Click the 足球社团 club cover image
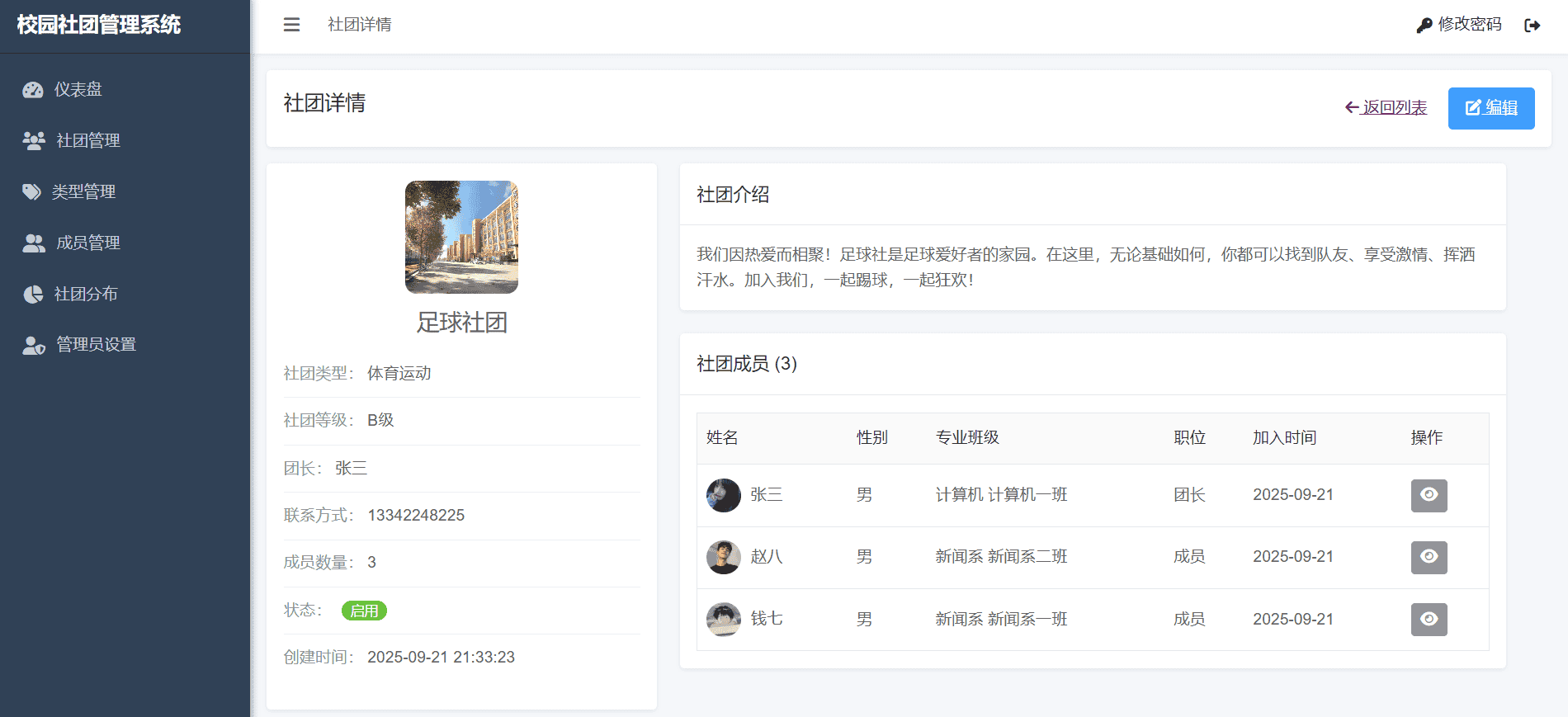This screenshot has height=717, width=1568. point(461,237)
